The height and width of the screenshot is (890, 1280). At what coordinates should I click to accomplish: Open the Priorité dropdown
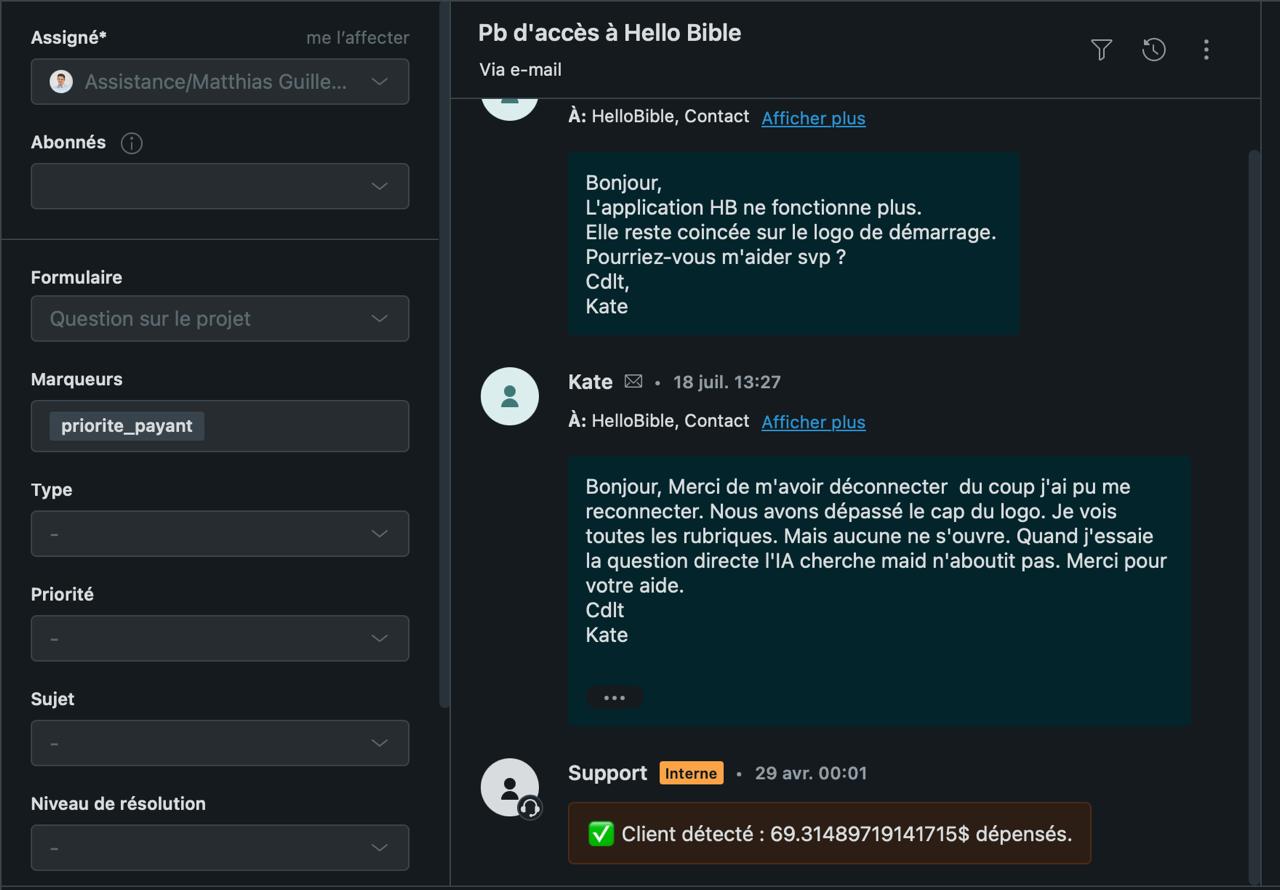click(x=220, y=638)
